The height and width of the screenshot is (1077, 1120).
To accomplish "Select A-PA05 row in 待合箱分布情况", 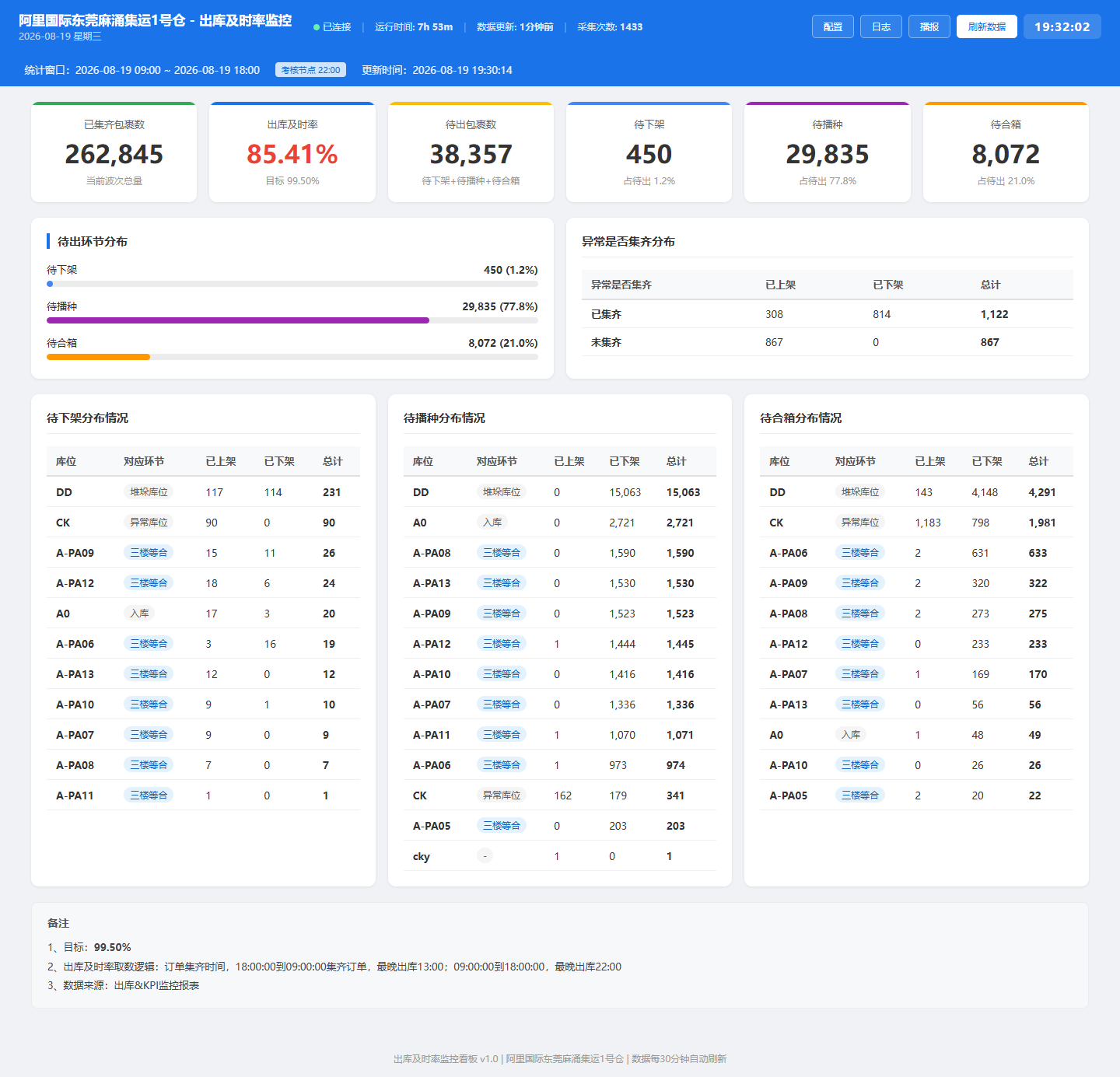I will (916, 796).
